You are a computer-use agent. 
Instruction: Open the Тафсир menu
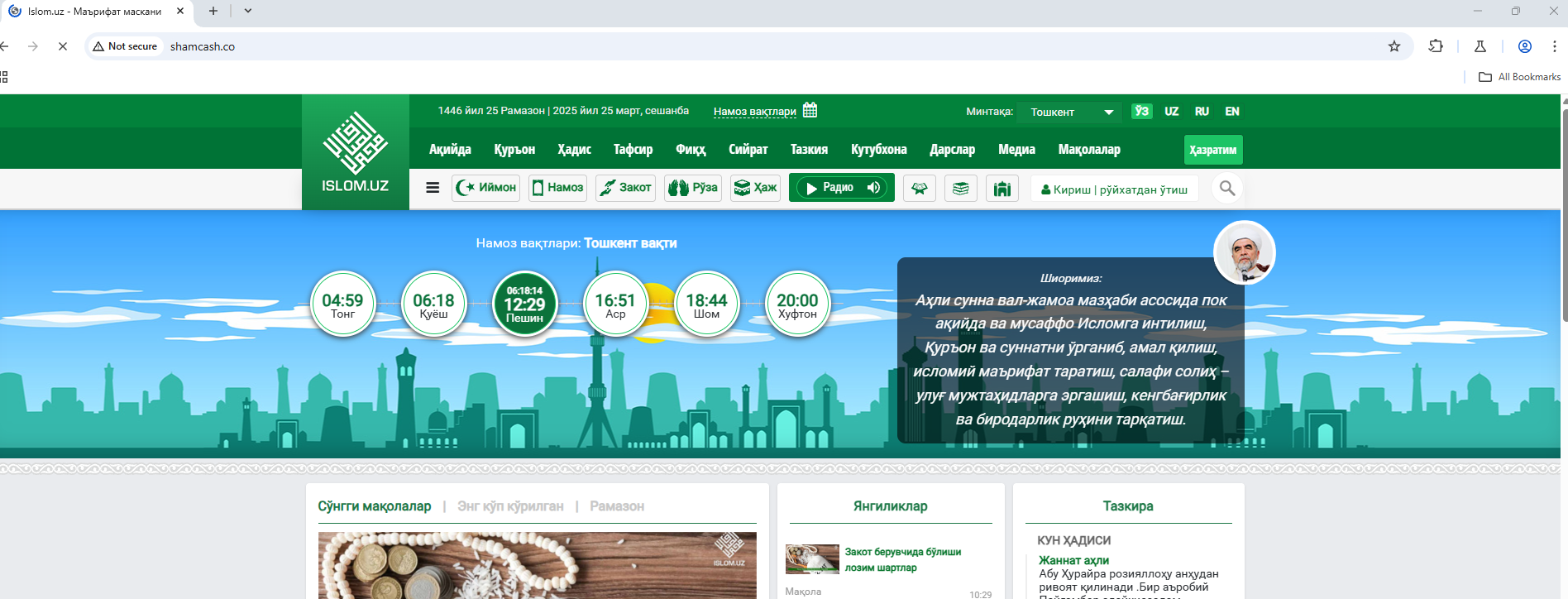[x=633, y=150]
